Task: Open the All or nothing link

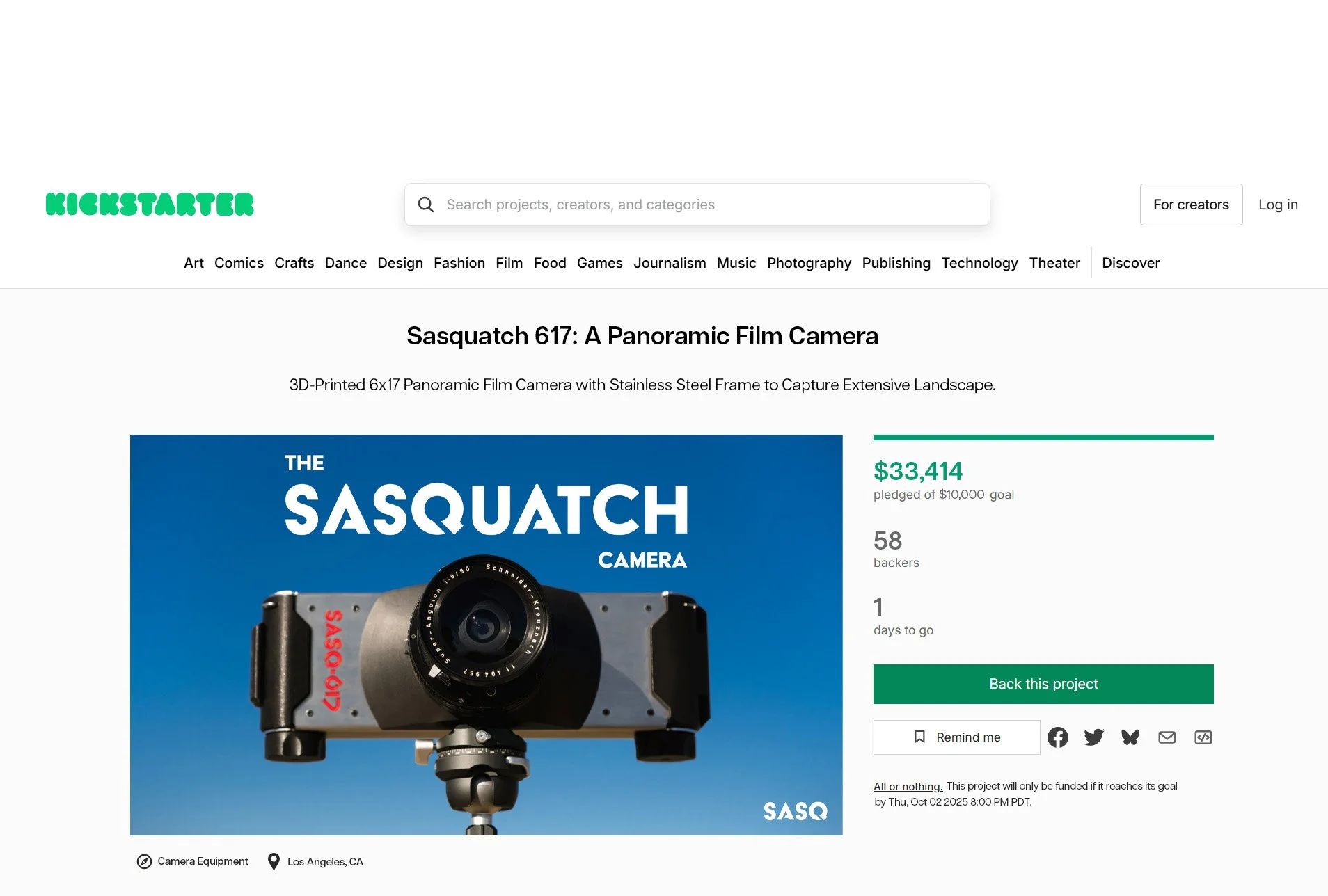Action: pyautogui.click(x=908, y=786)
